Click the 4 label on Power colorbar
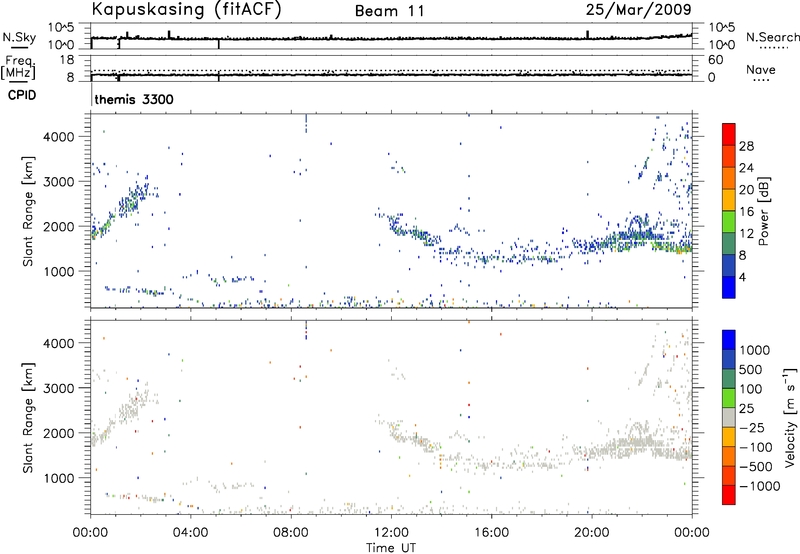The width and height of the screenshot is (800, 554). pyautogui.click(x=743, y=277)
